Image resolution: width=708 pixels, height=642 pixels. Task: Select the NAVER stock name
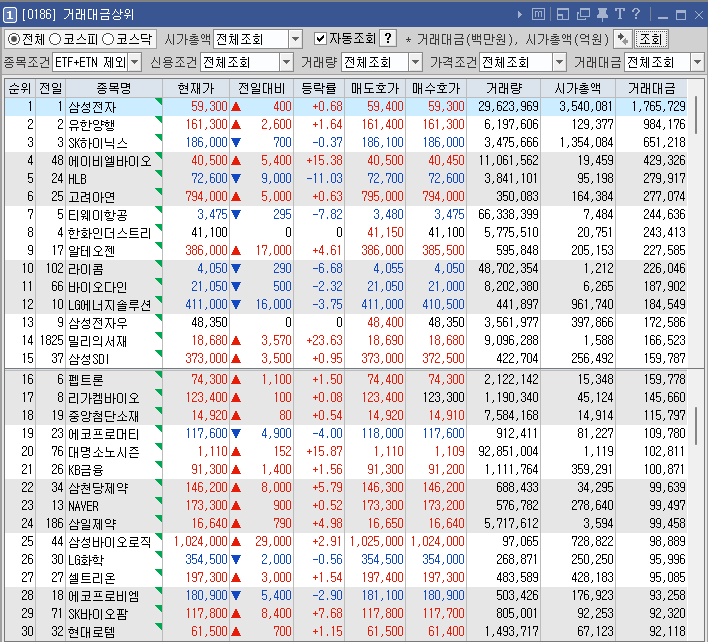(83, 506)
